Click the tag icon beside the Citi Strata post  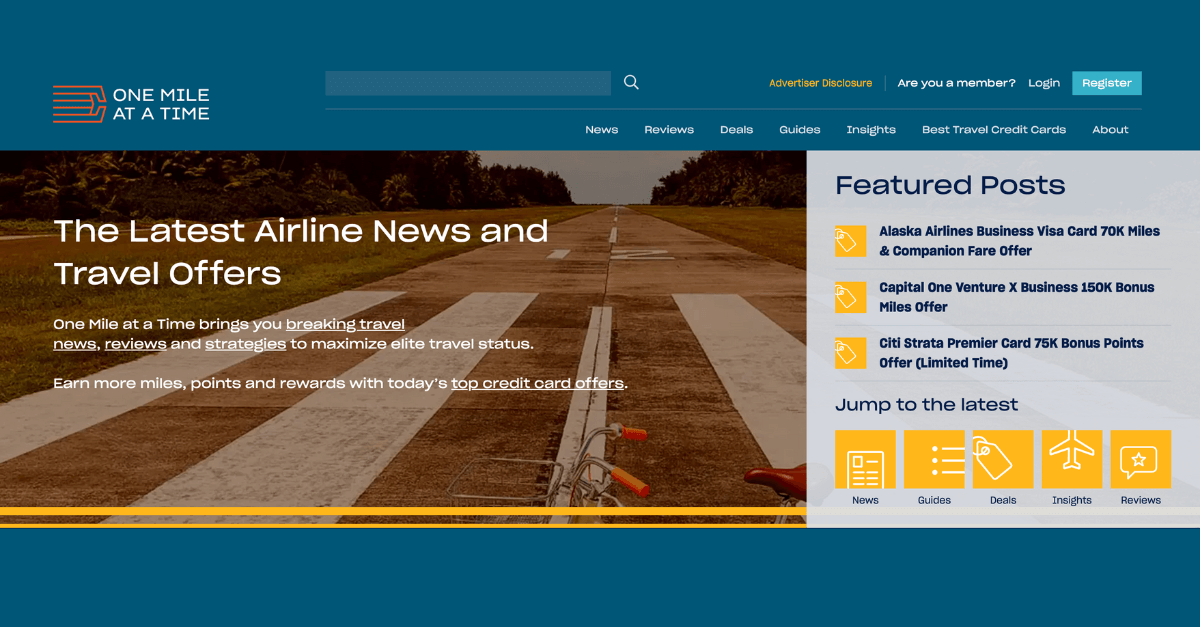[x=850, y=353]
